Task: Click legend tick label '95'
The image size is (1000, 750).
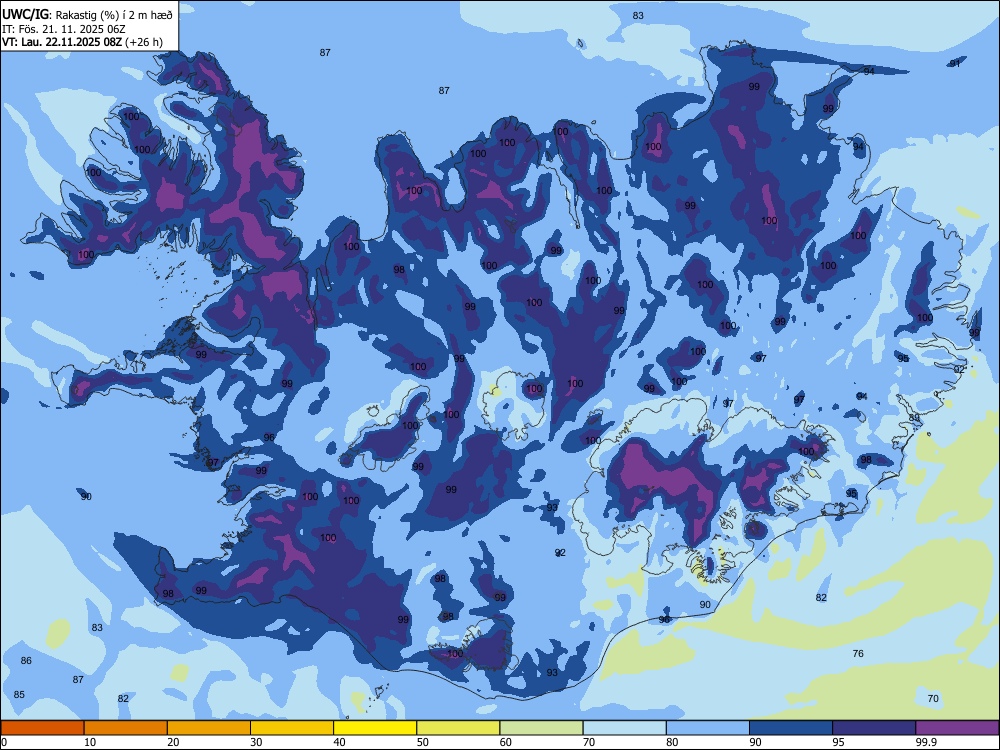Action: click(839, 742)
